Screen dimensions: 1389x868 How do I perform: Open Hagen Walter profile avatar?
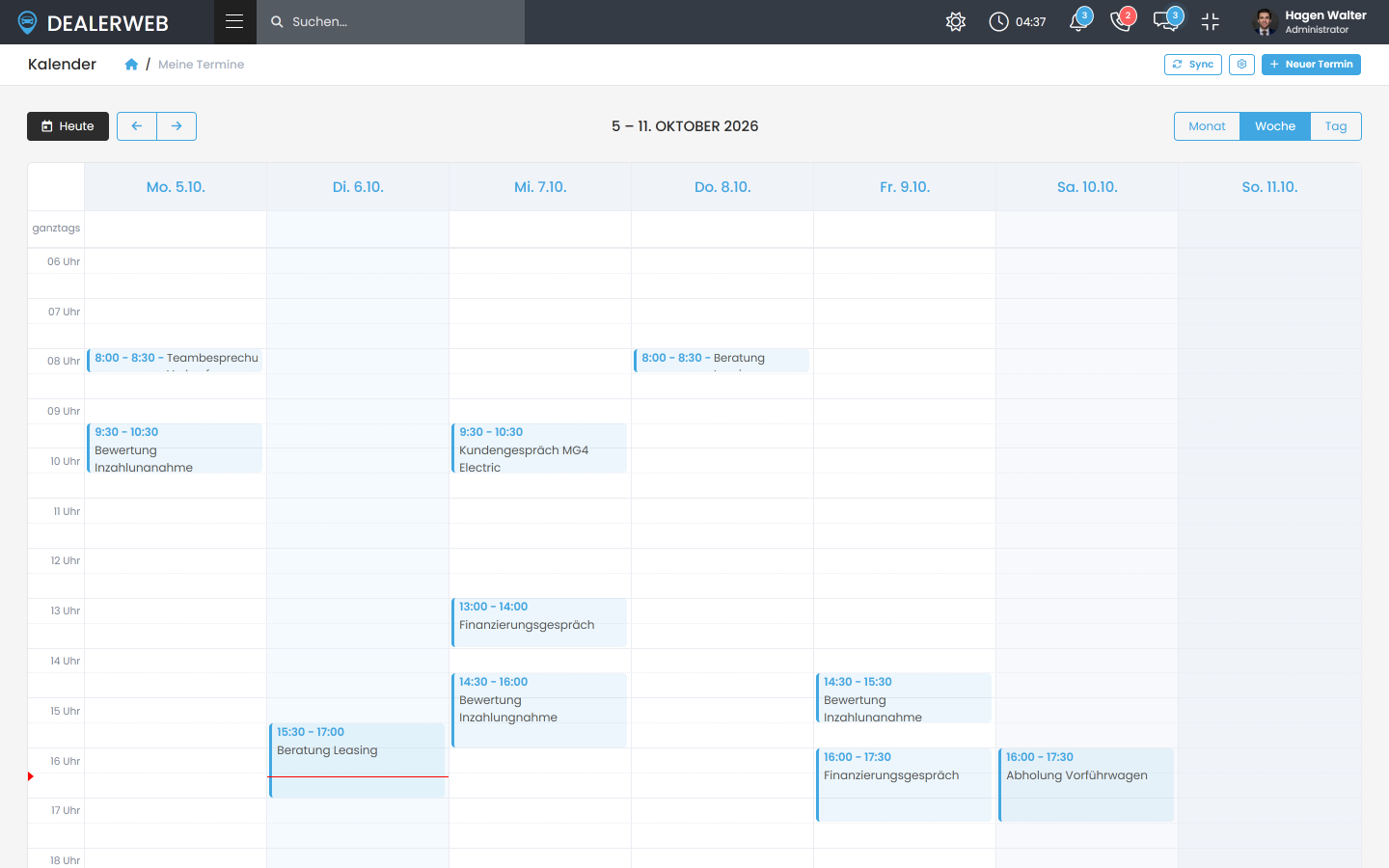pyautogui.click(x=1265, y=21)
